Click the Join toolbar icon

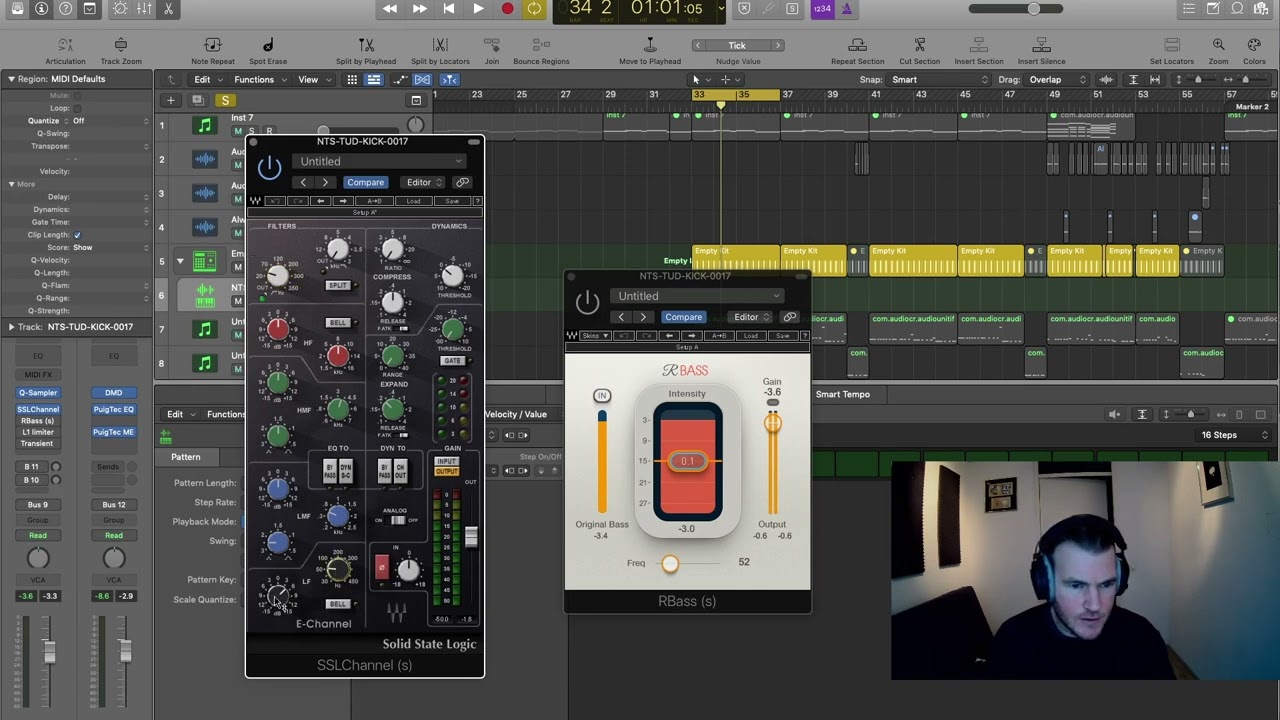tap(492, 45)
